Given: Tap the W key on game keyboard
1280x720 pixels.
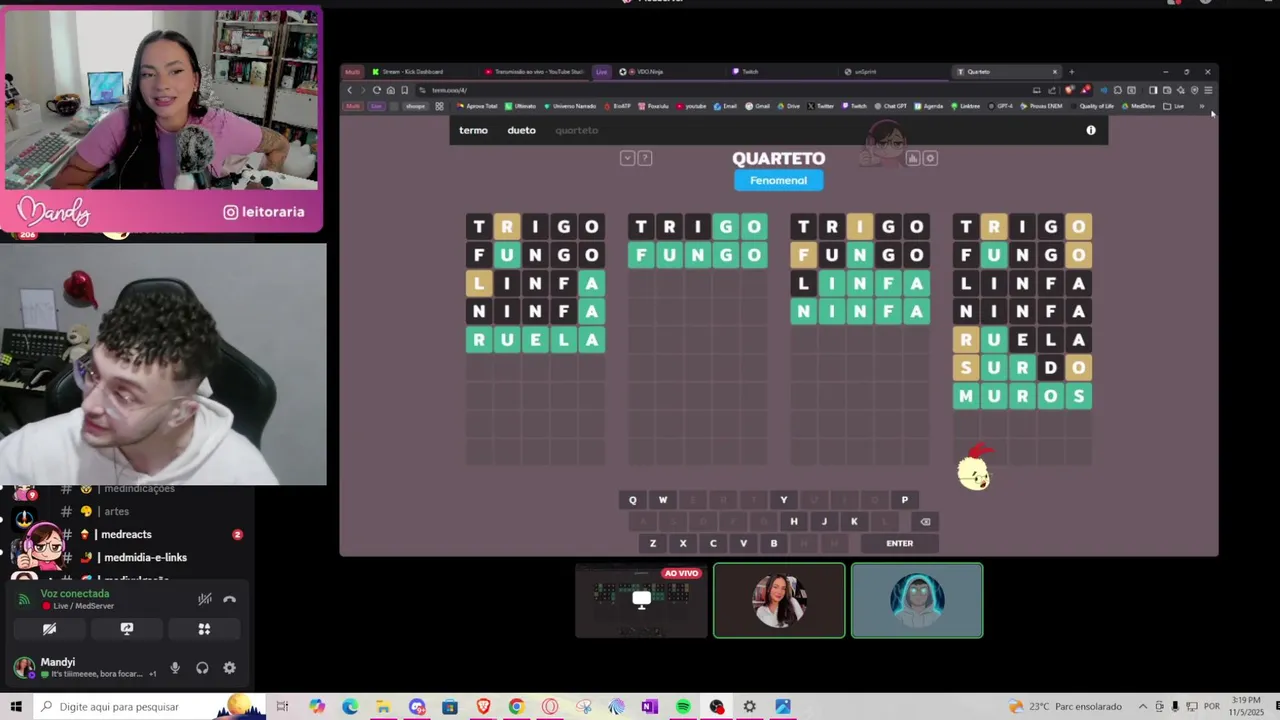Looking at the screenshot, I should click(x=662, y=500).
